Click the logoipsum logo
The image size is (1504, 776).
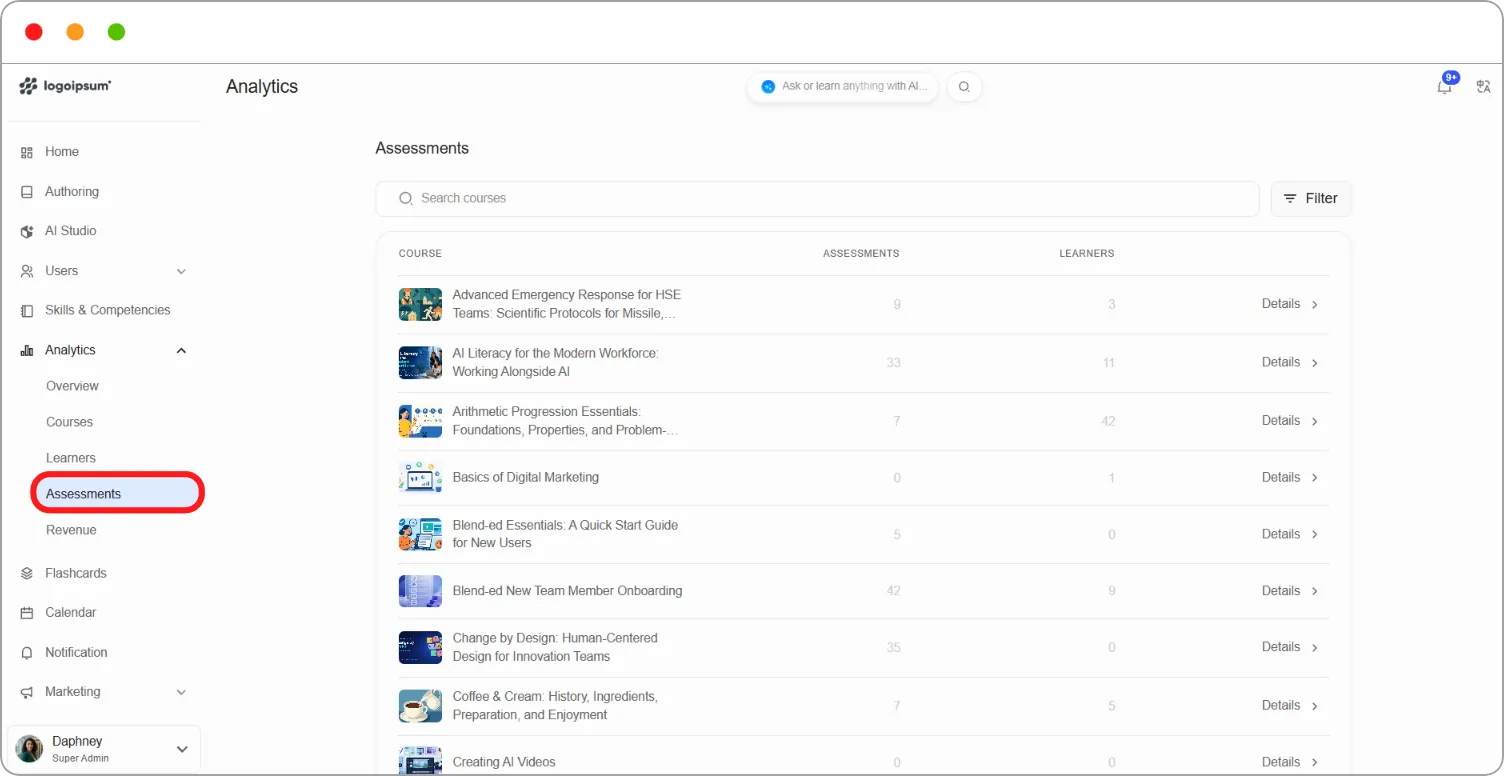(65, 86)
